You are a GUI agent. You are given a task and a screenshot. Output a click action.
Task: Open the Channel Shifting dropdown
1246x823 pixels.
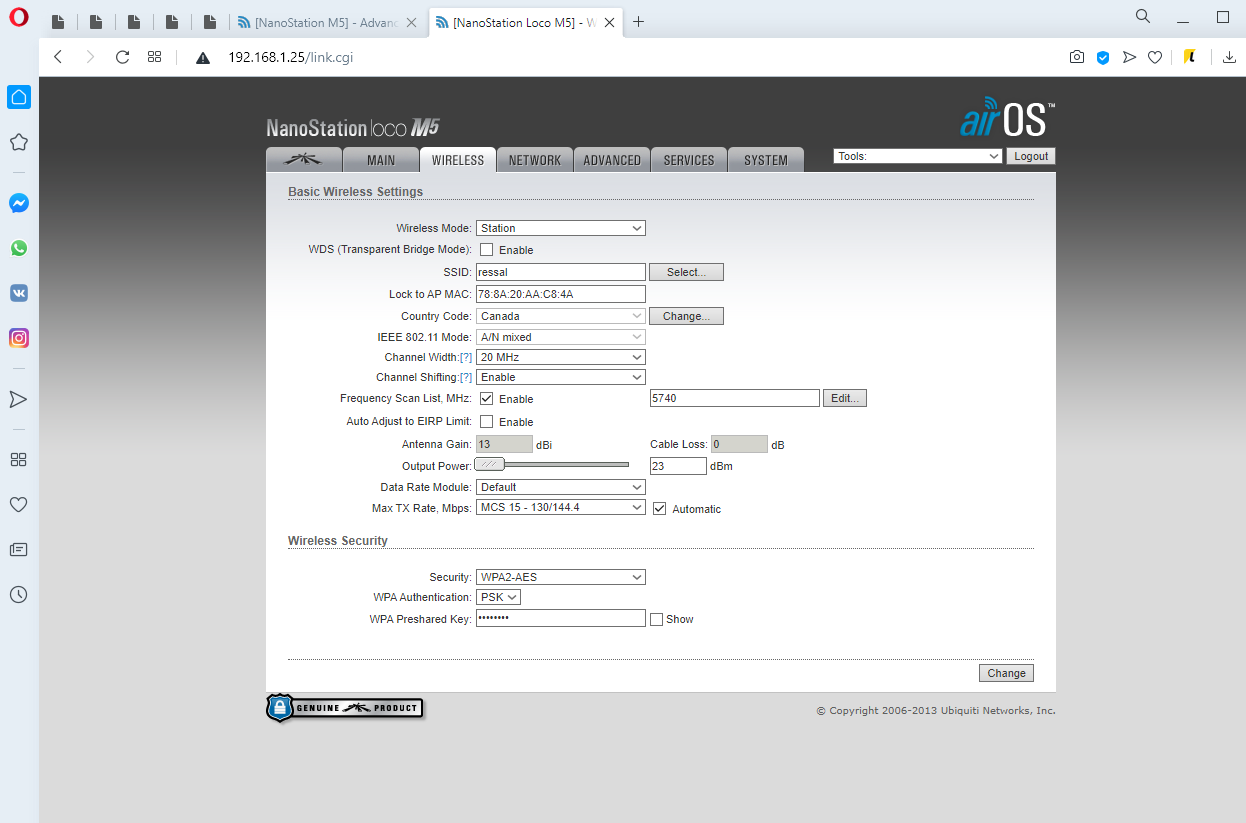tap(561, 377)
